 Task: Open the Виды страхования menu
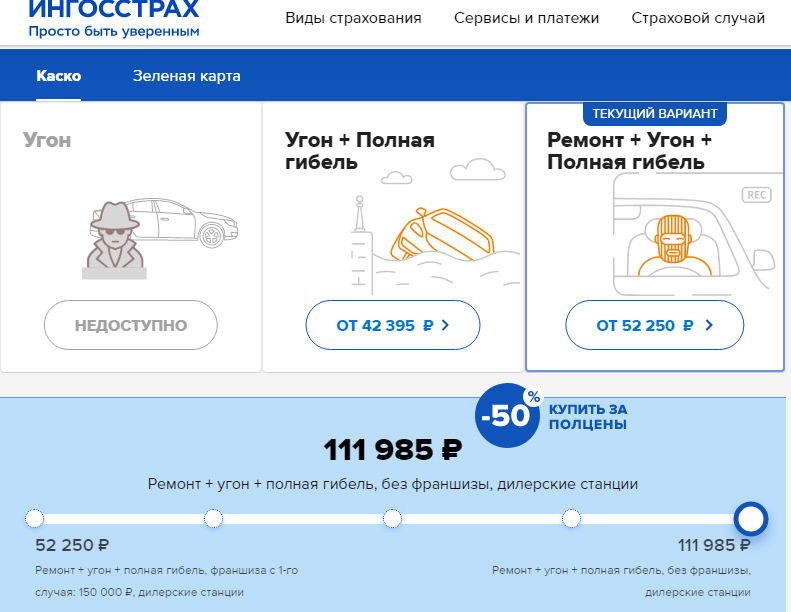click(353, 18)
